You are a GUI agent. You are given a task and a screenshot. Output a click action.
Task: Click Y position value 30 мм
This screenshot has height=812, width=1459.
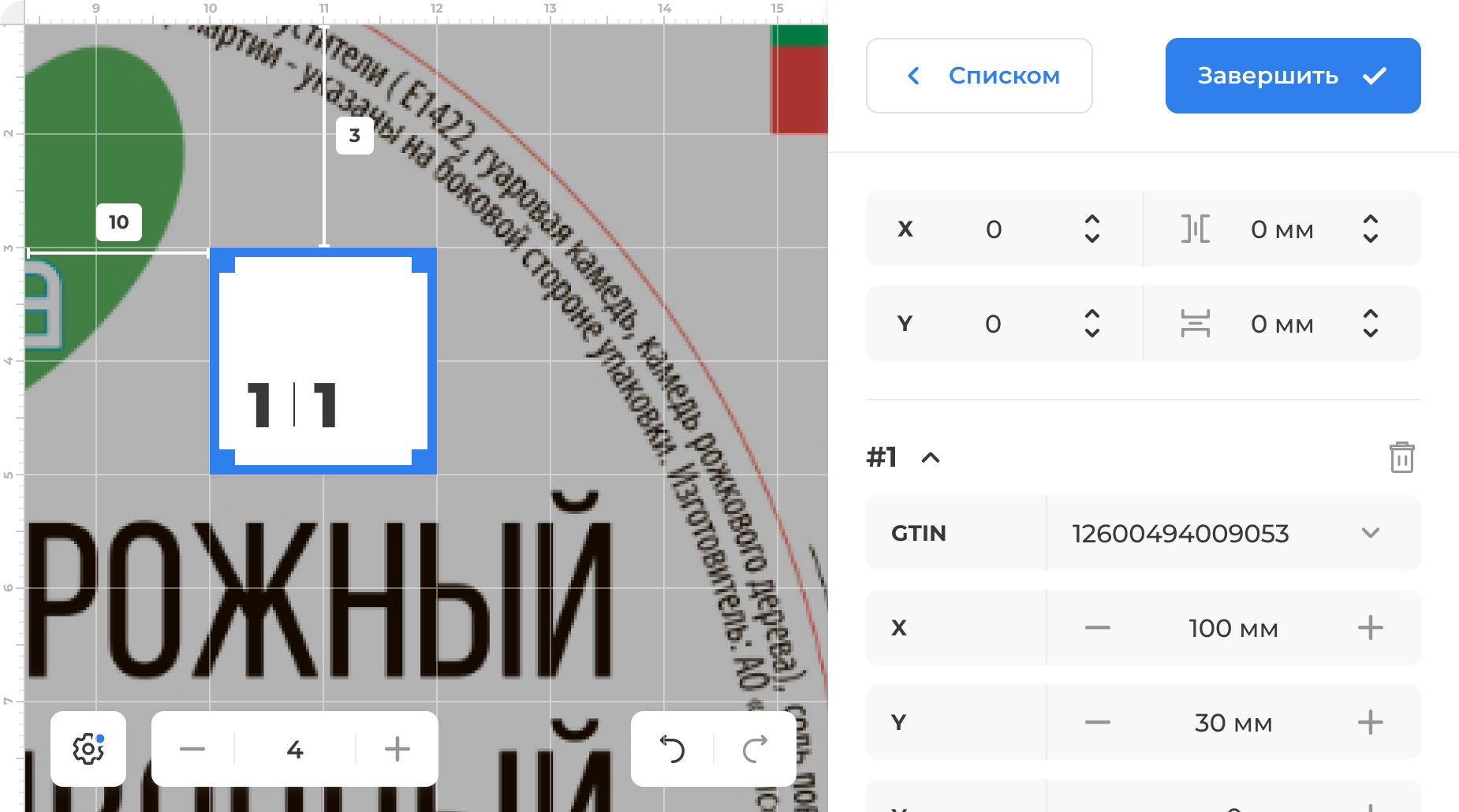coord(1233,723)
